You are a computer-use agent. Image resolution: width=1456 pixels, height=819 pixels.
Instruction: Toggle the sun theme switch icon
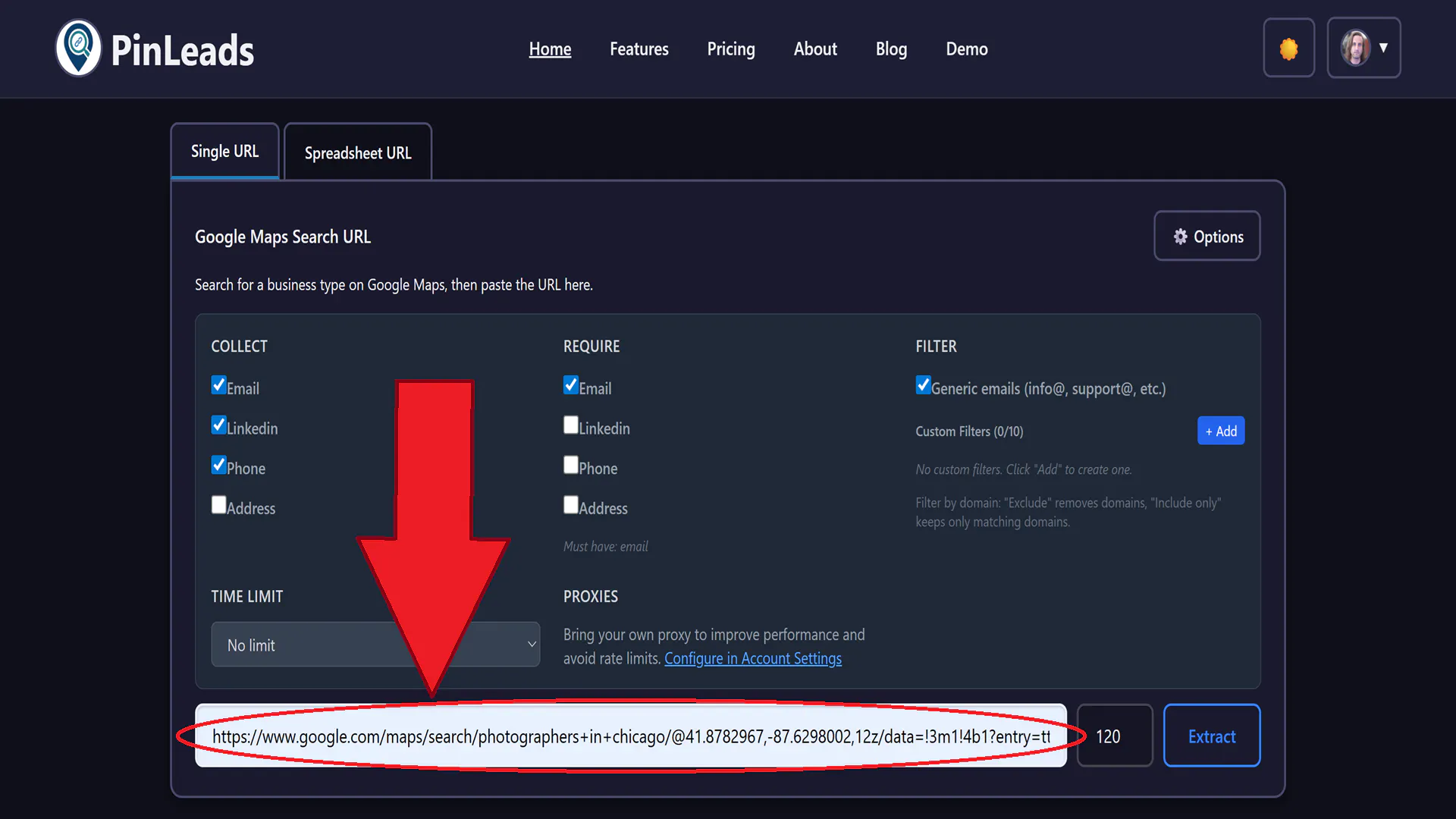pos(1288,49)
